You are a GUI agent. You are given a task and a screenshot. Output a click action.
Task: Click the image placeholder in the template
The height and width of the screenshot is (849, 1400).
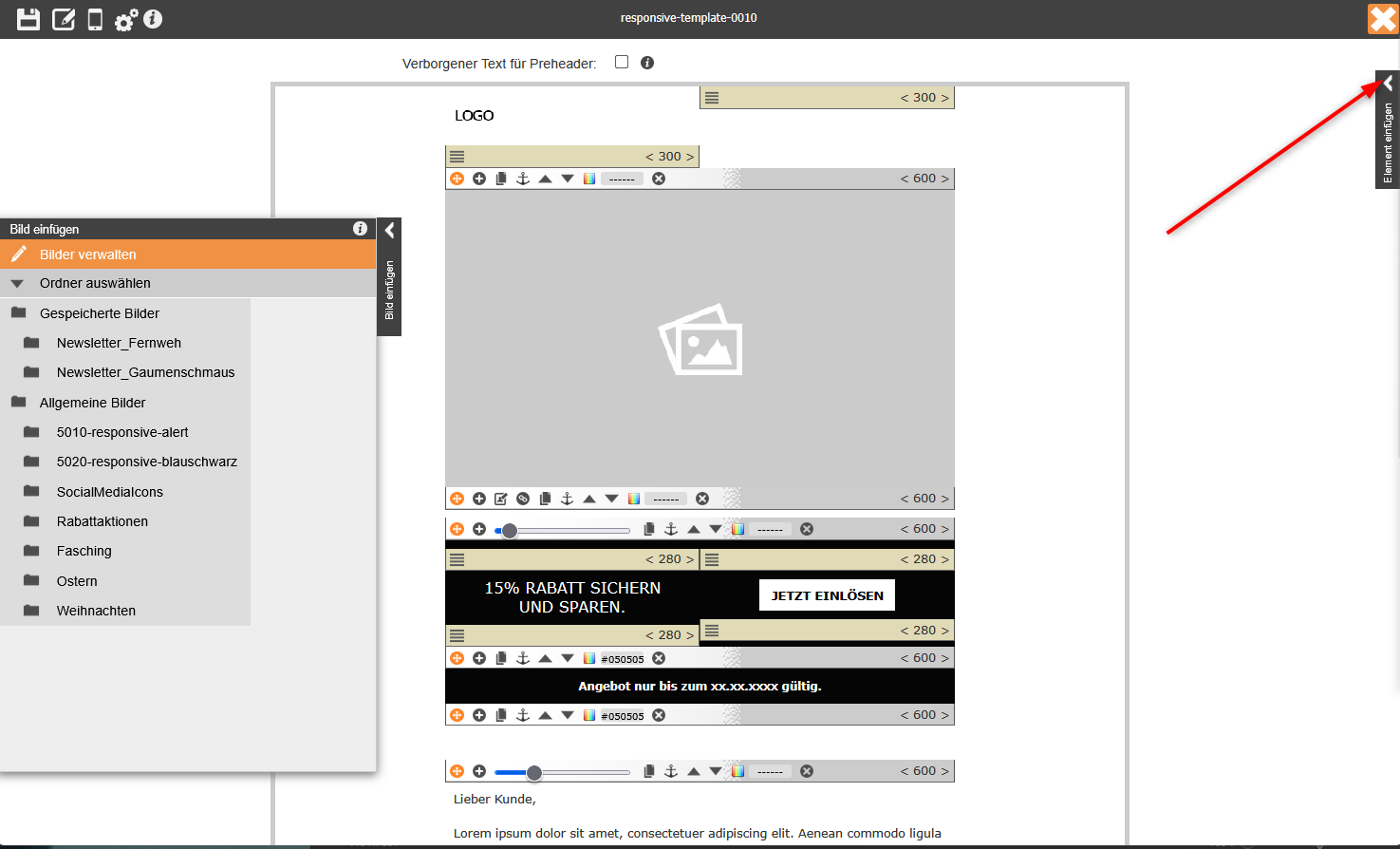(x=700, y=339)
